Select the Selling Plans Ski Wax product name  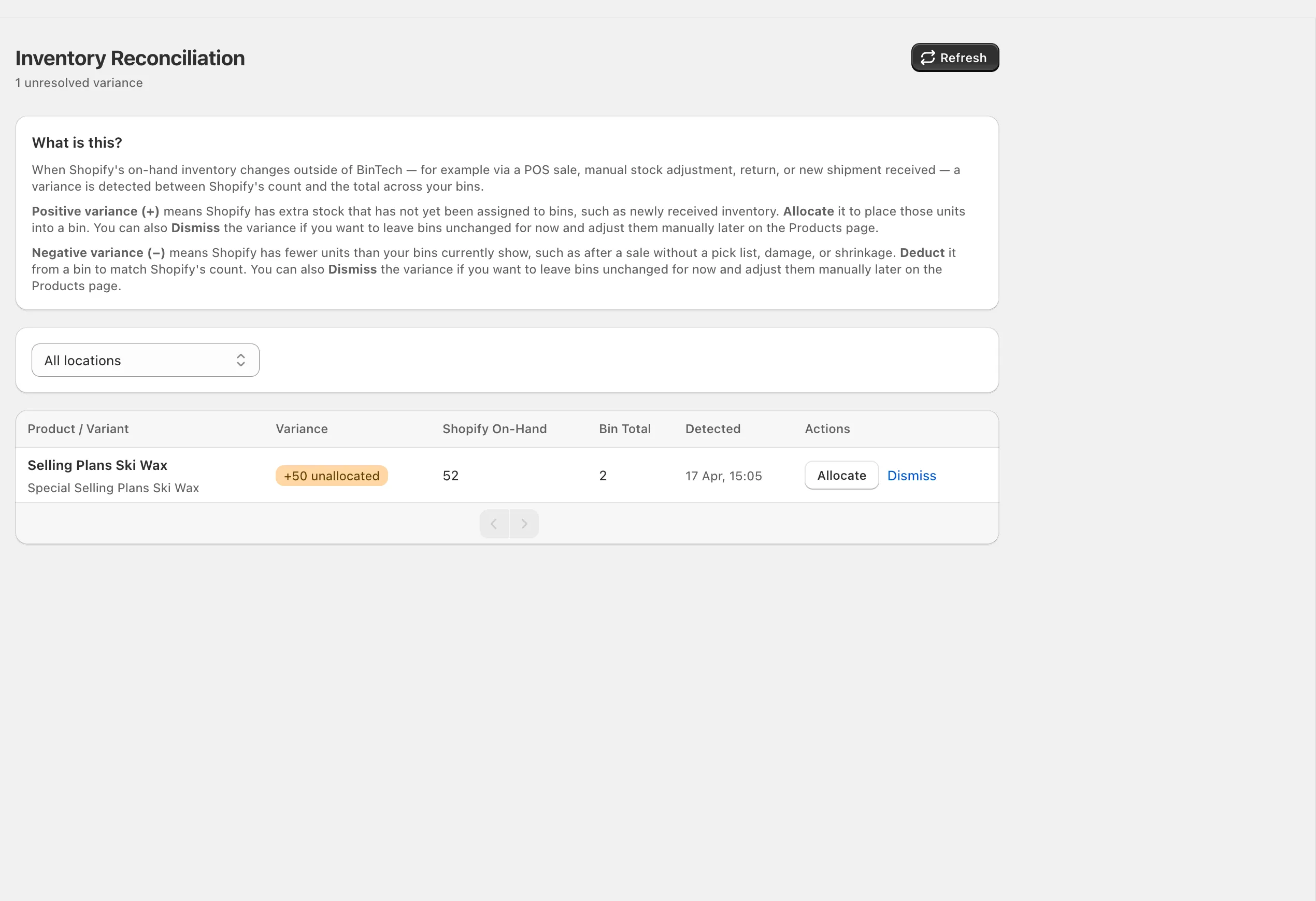pos(97,465)
